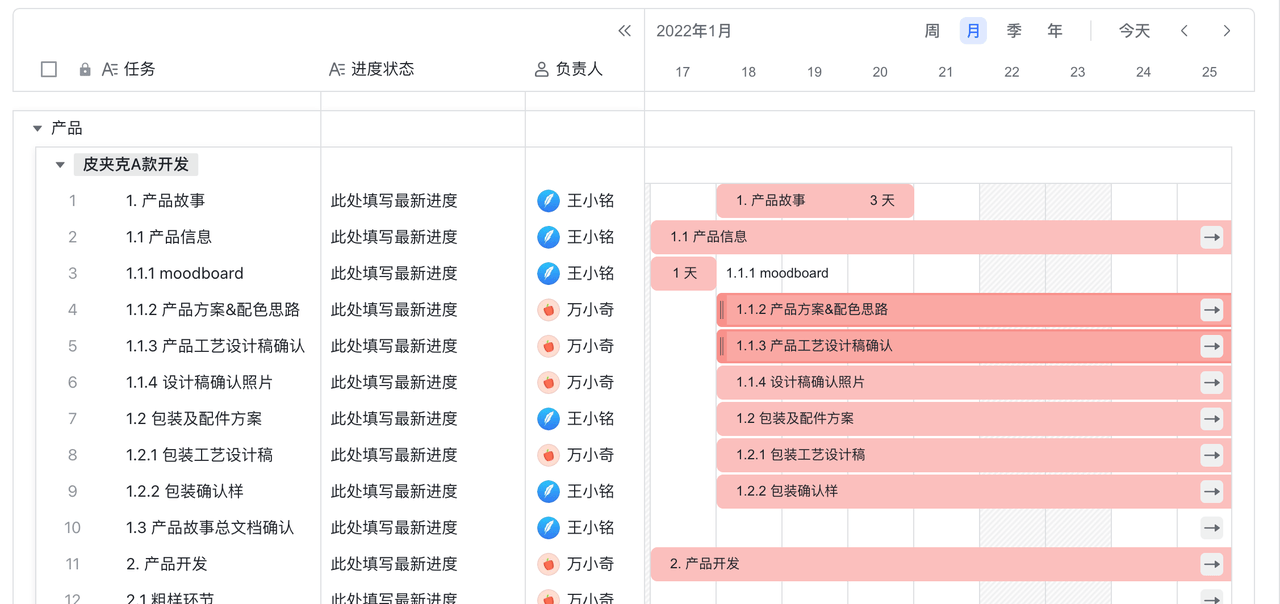This screenshot has height=604, width=1280.
Task: Click jump arrow on 2. 产品开发 bar
Action: (x=1211, y=564)
